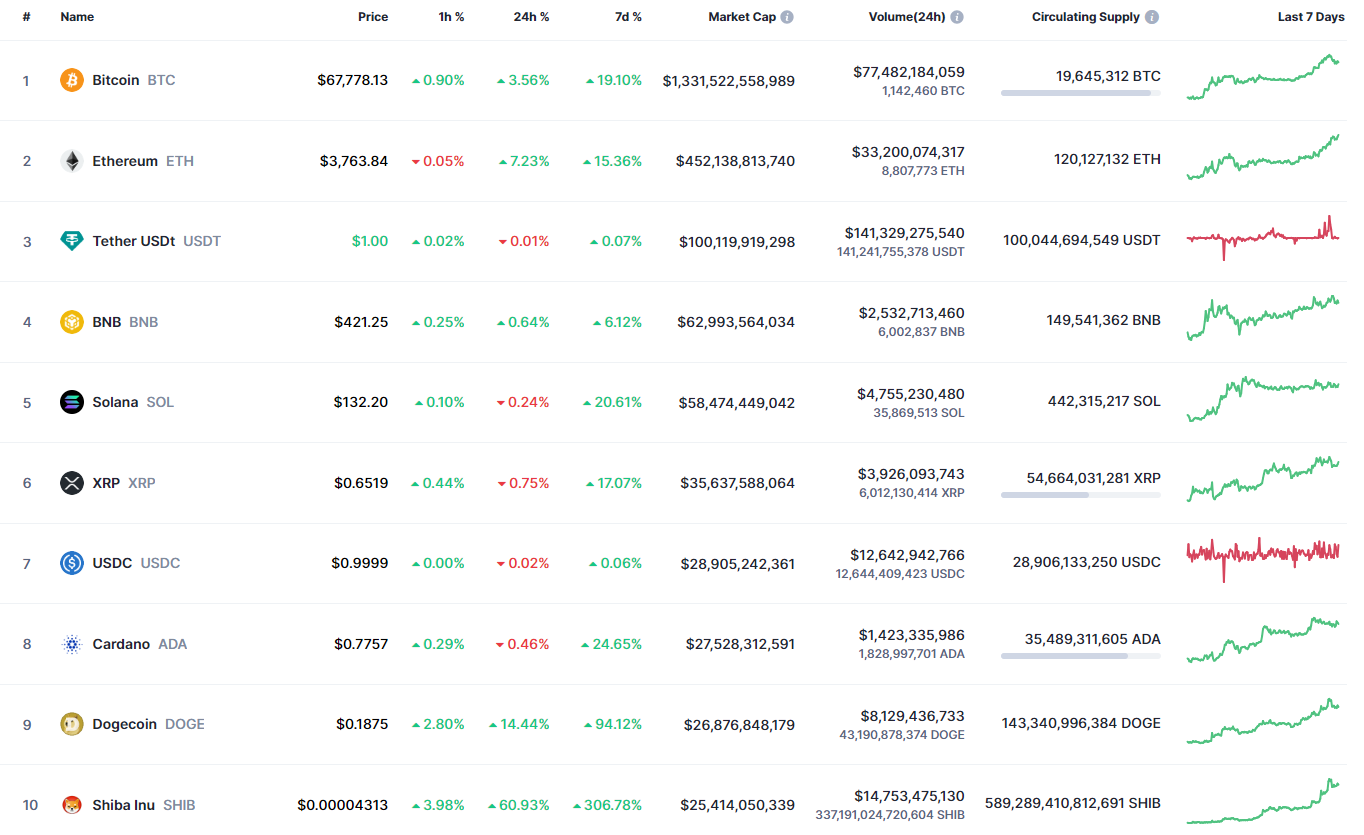Click the Shiba Inu logo icon
Image resolution: width=1364 pixels, height=835 pixels.
point(71,805)
